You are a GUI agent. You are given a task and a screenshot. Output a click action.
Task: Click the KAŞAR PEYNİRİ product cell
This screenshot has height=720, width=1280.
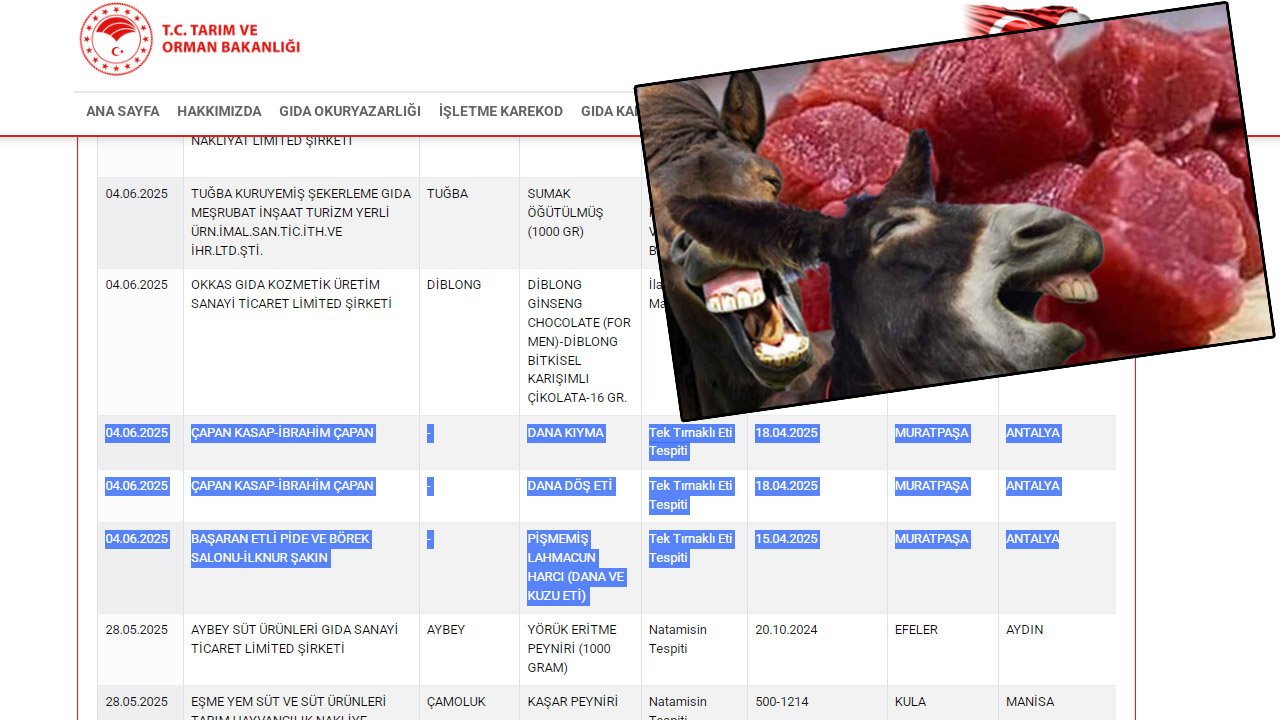click(x=580, y=703)
